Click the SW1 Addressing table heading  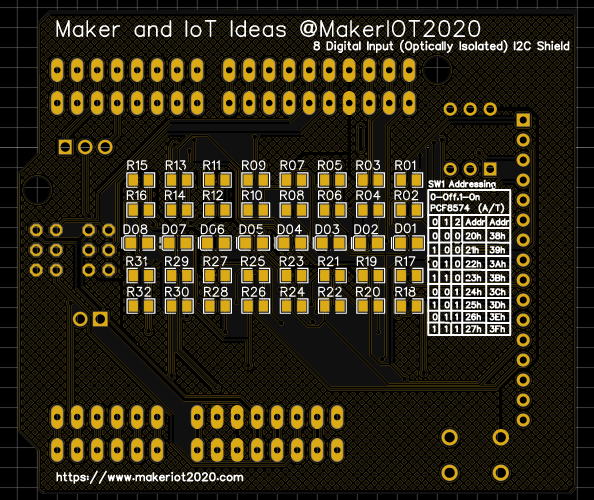point(462,184)
